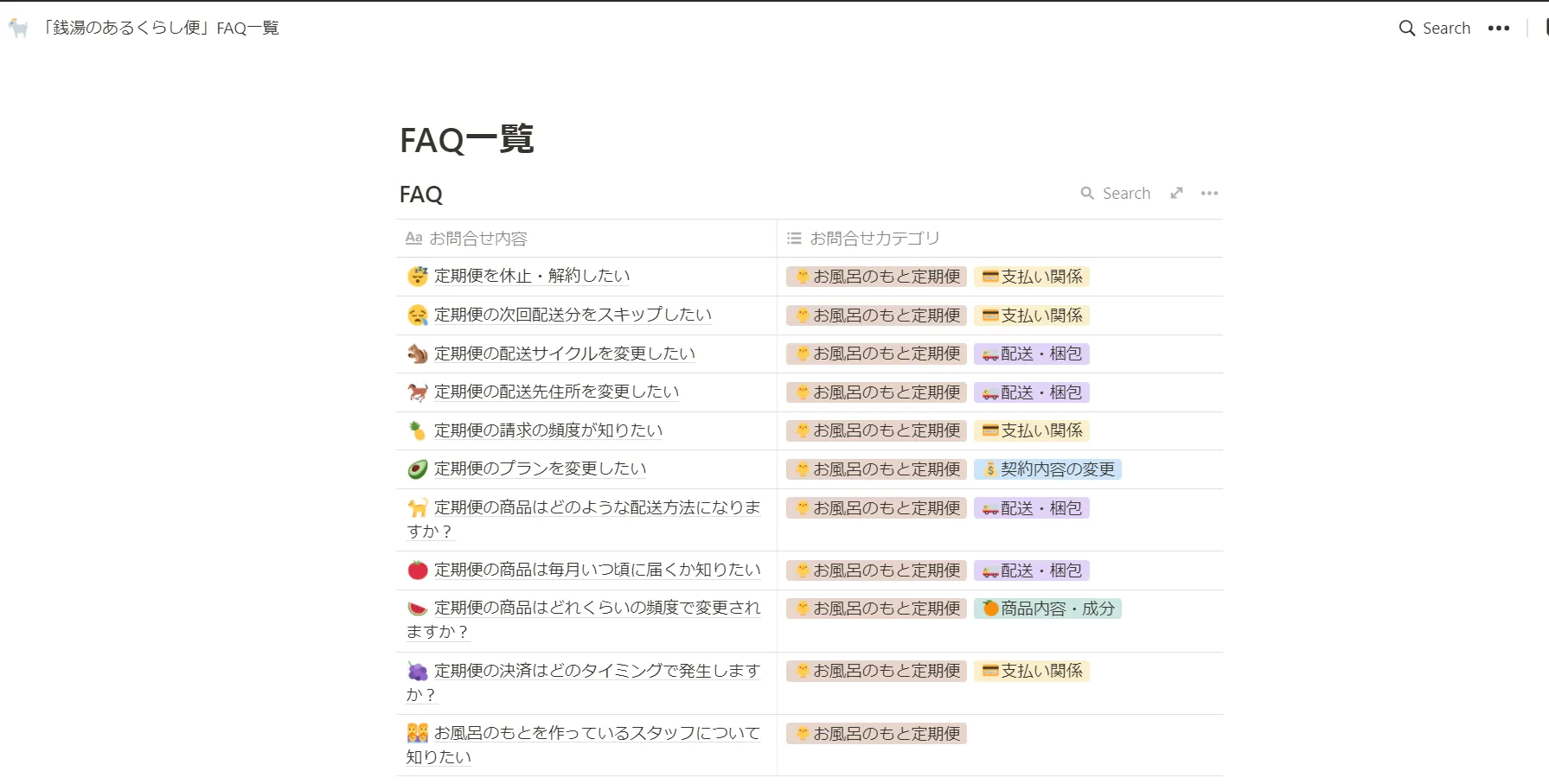1549x784 pixels.
Task: Open the top-right three-dot page menu
Action: pos(1498,29)
